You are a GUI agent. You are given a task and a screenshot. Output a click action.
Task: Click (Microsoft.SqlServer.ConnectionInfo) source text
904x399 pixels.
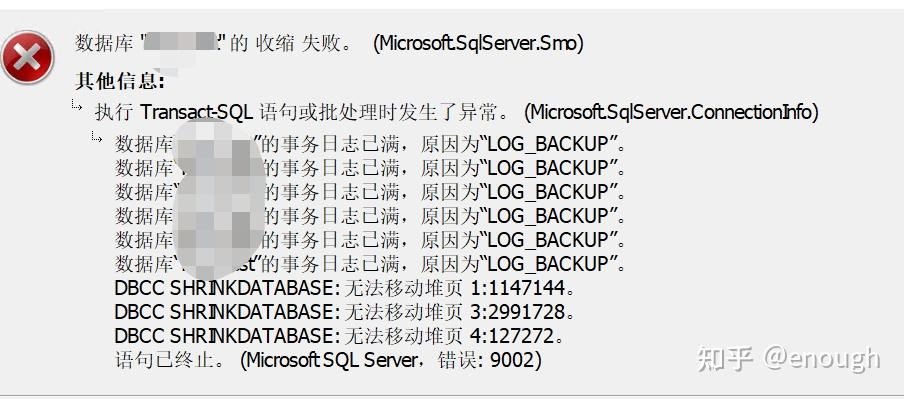(671, 112)
